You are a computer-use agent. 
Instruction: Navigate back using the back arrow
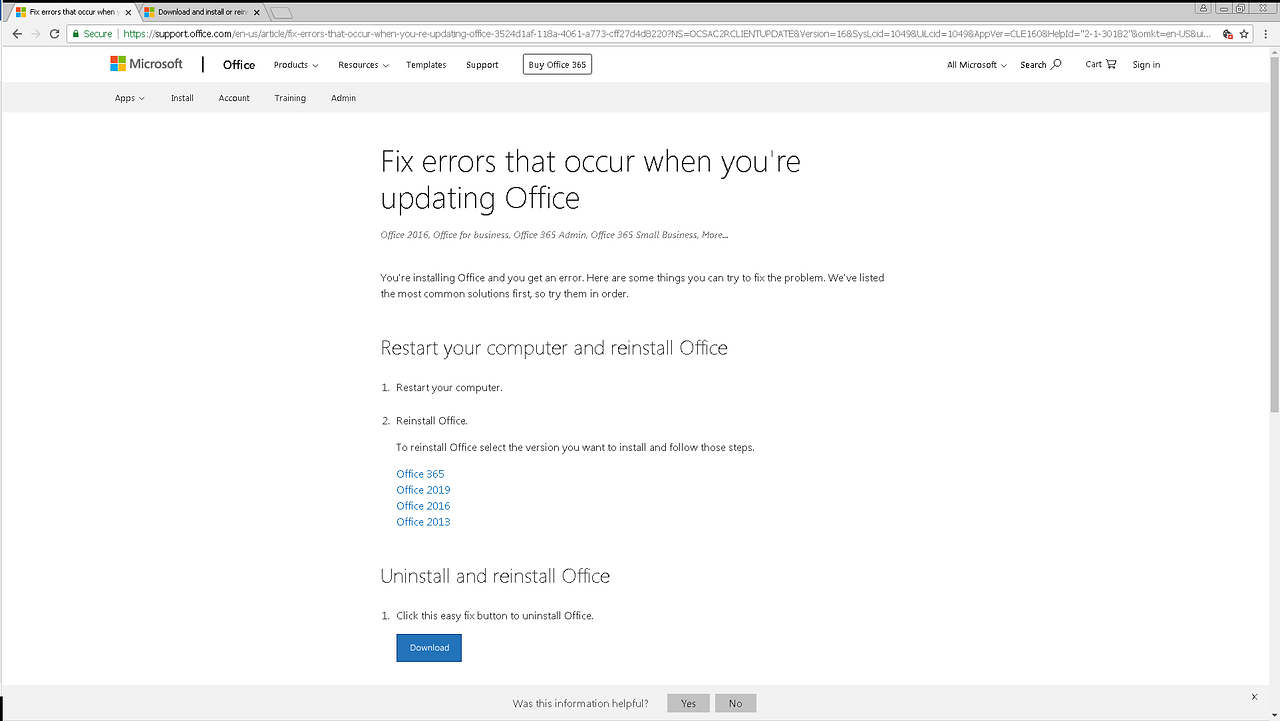(16, 33)
